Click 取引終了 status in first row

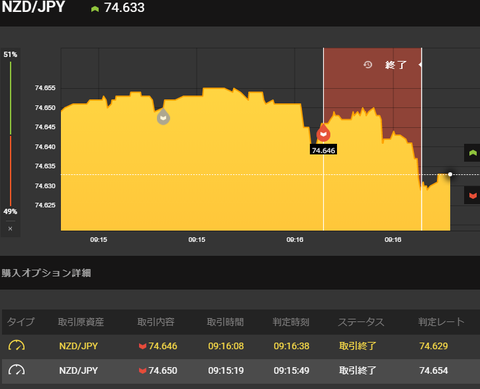click(357, 346)
